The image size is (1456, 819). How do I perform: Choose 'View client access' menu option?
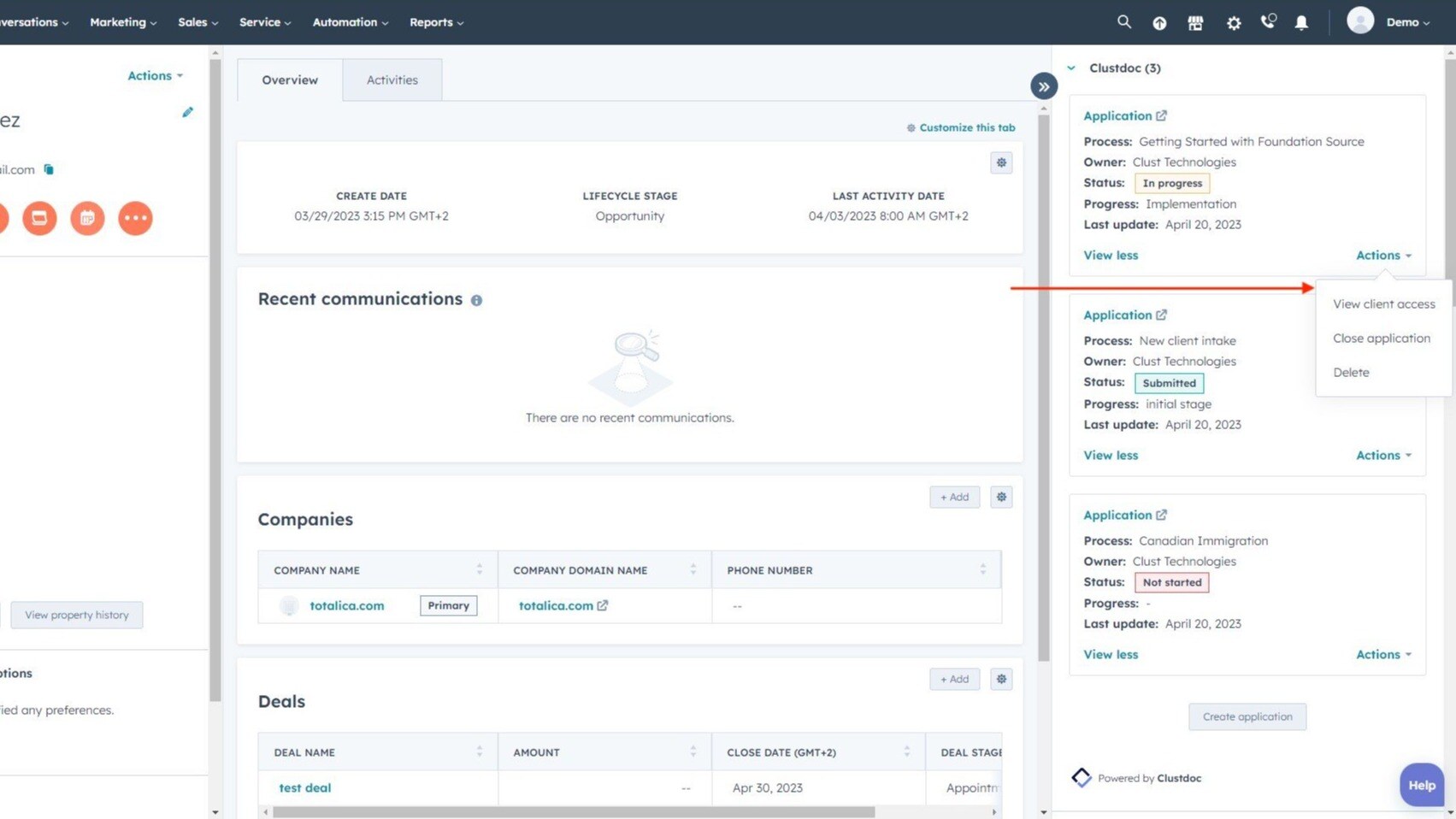(x=1383, y=303)
